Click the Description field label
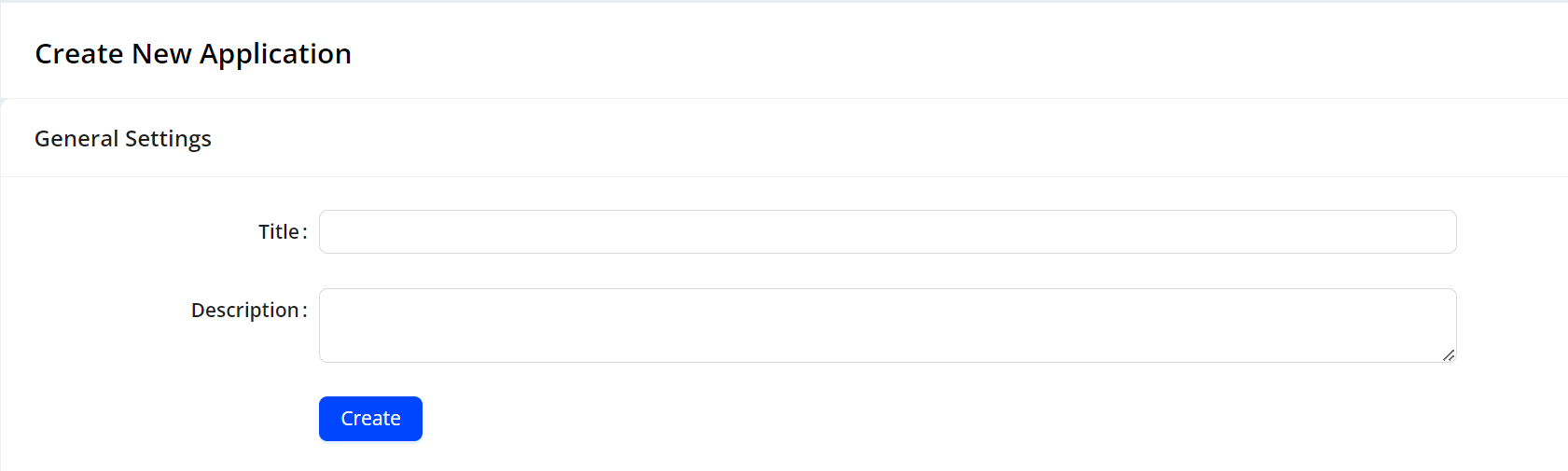 click(x=244, y=310)
